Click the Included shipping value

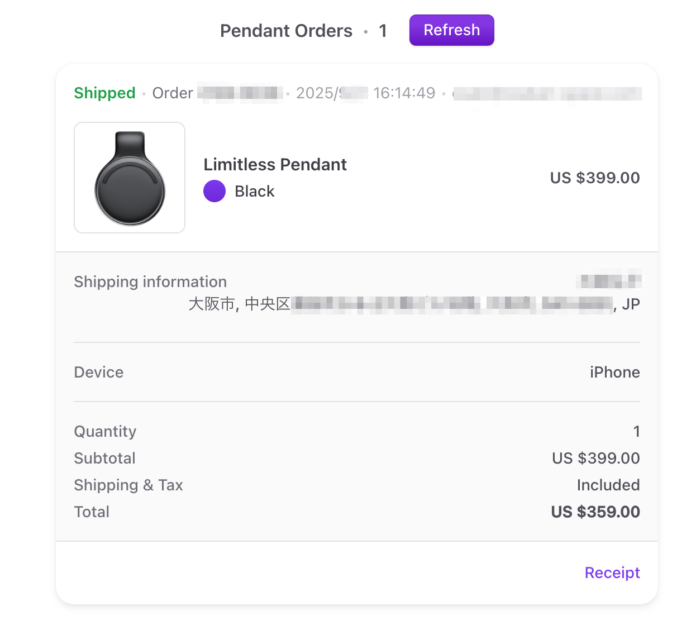(x=607, y=485)
